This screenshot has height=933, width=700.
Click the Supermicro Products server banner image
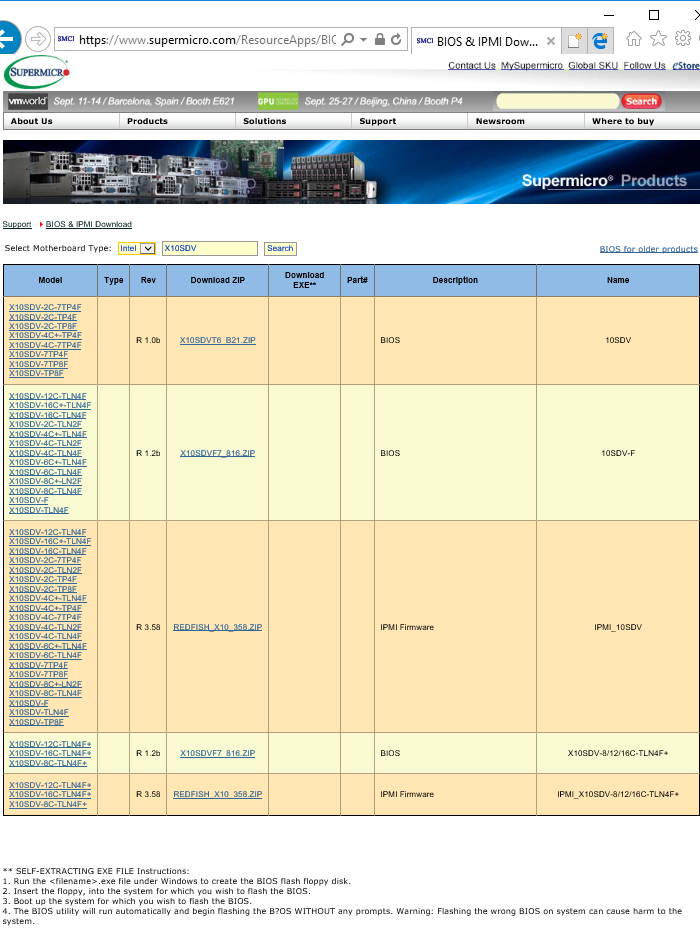[x=351, y=172]
